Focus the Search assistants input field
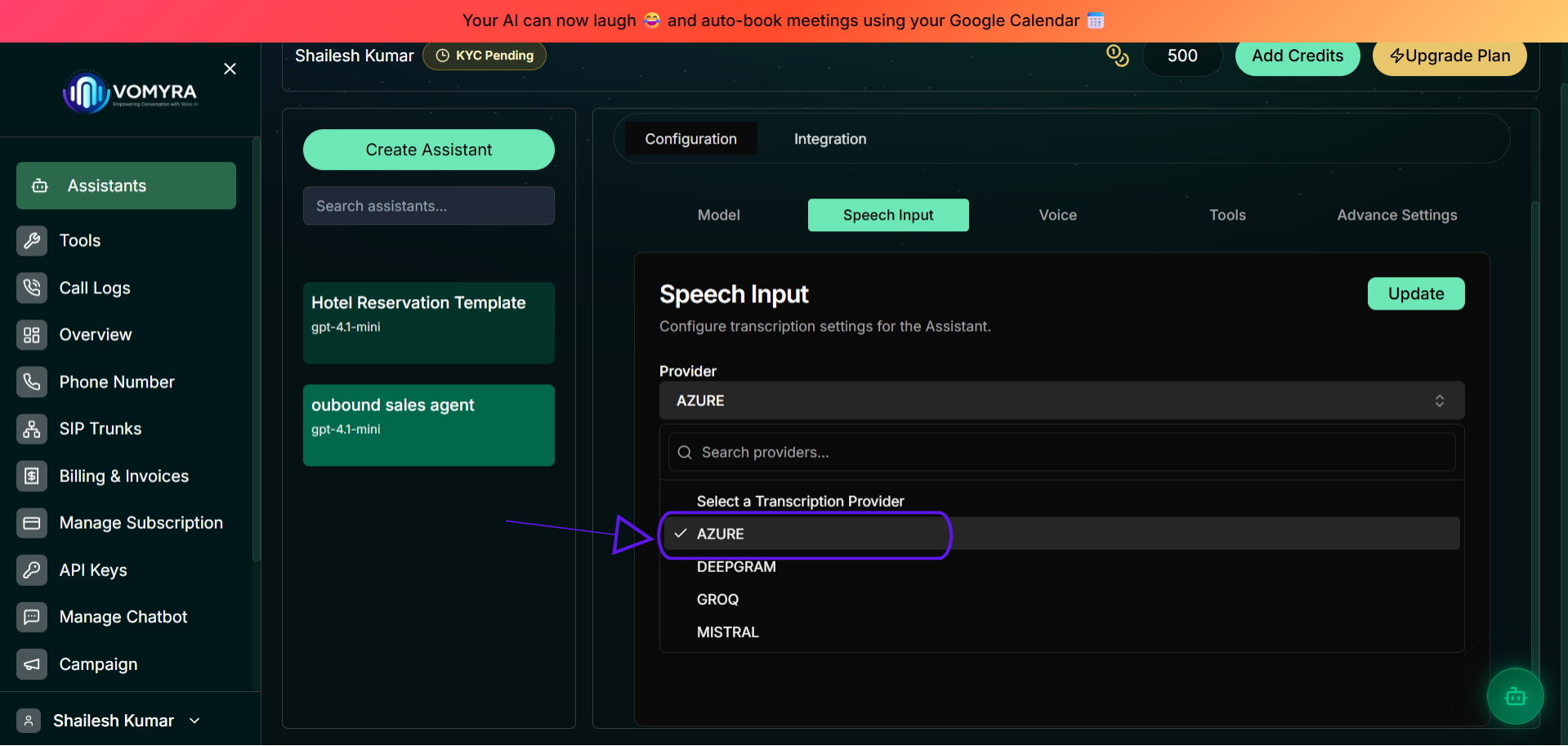The height and width of the screenshot is (746, 1568). tap(429, 206)
